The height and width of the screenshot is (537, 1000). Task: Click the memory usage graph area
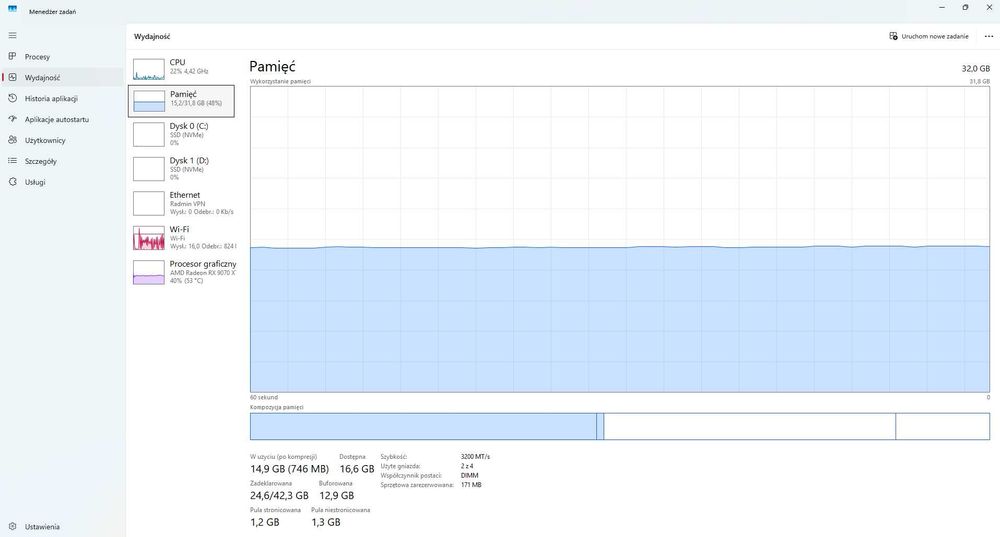pyautogui.click(x=620, y=239)
